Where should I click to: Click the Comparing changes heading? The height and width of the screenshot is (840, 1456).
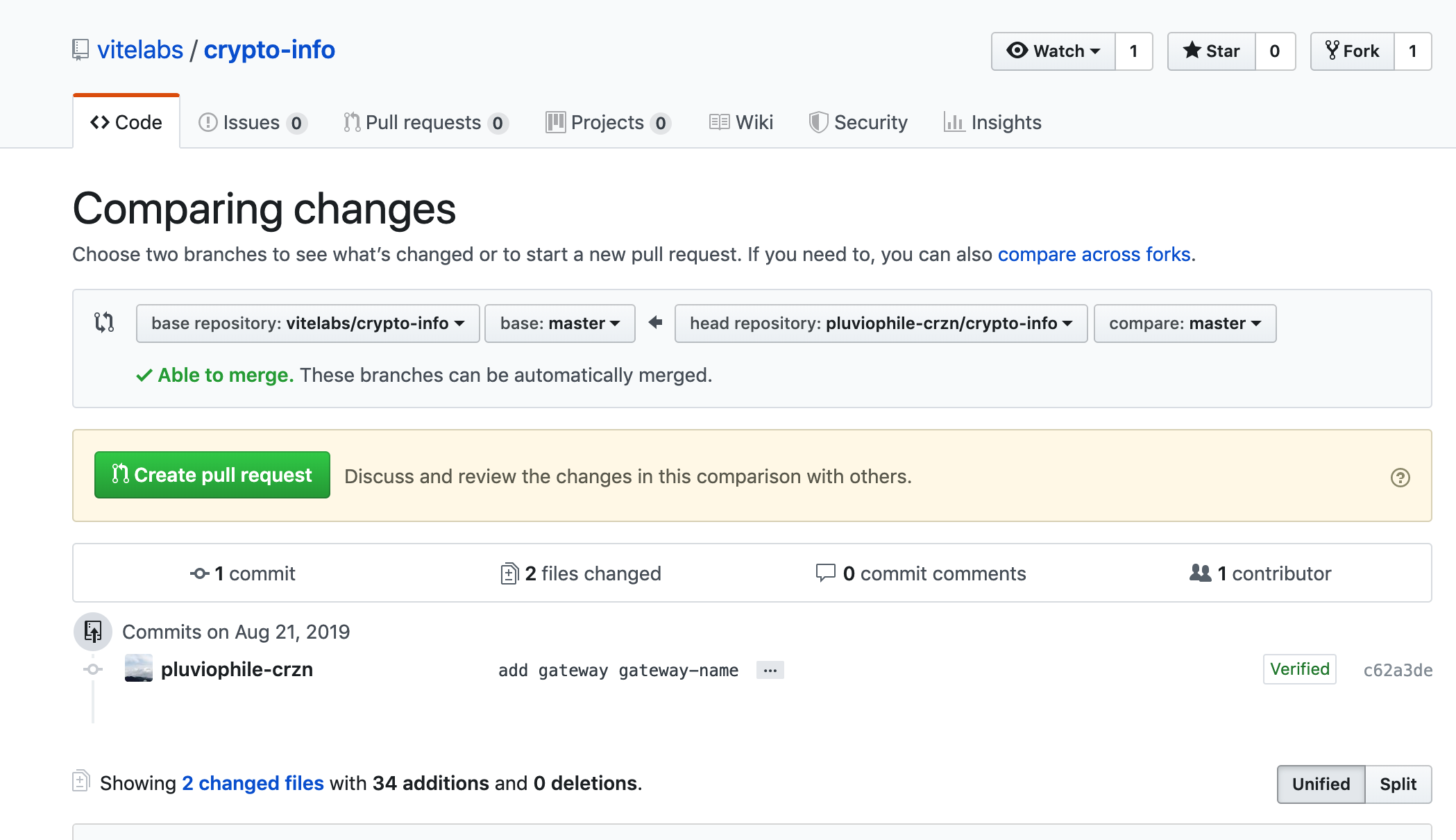[264, 209]
